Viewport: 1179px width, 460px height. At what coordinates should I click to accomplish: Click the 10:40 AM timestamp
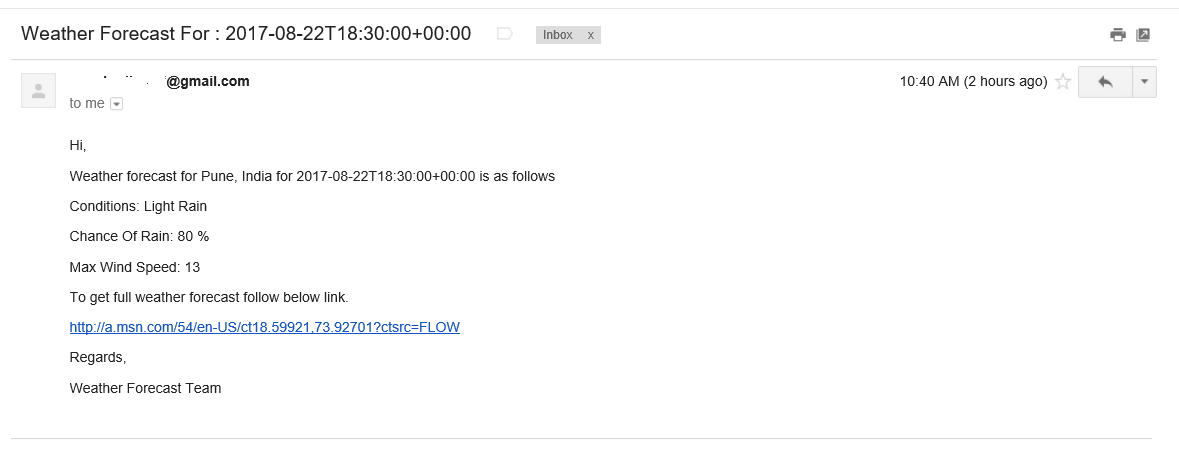(973, 82)
